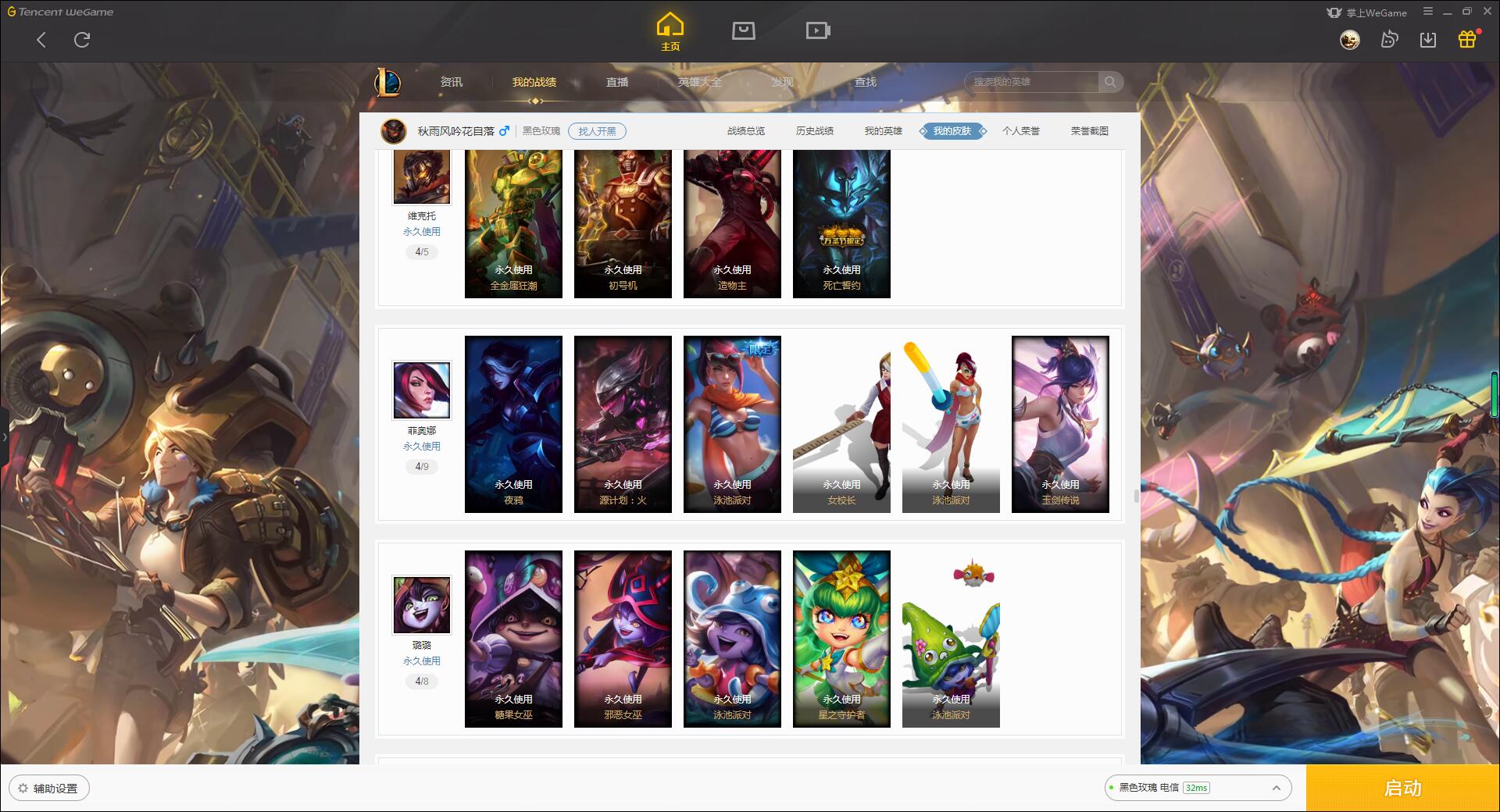
Task: Open the 初号机 skin card
Action: (623, 223)
